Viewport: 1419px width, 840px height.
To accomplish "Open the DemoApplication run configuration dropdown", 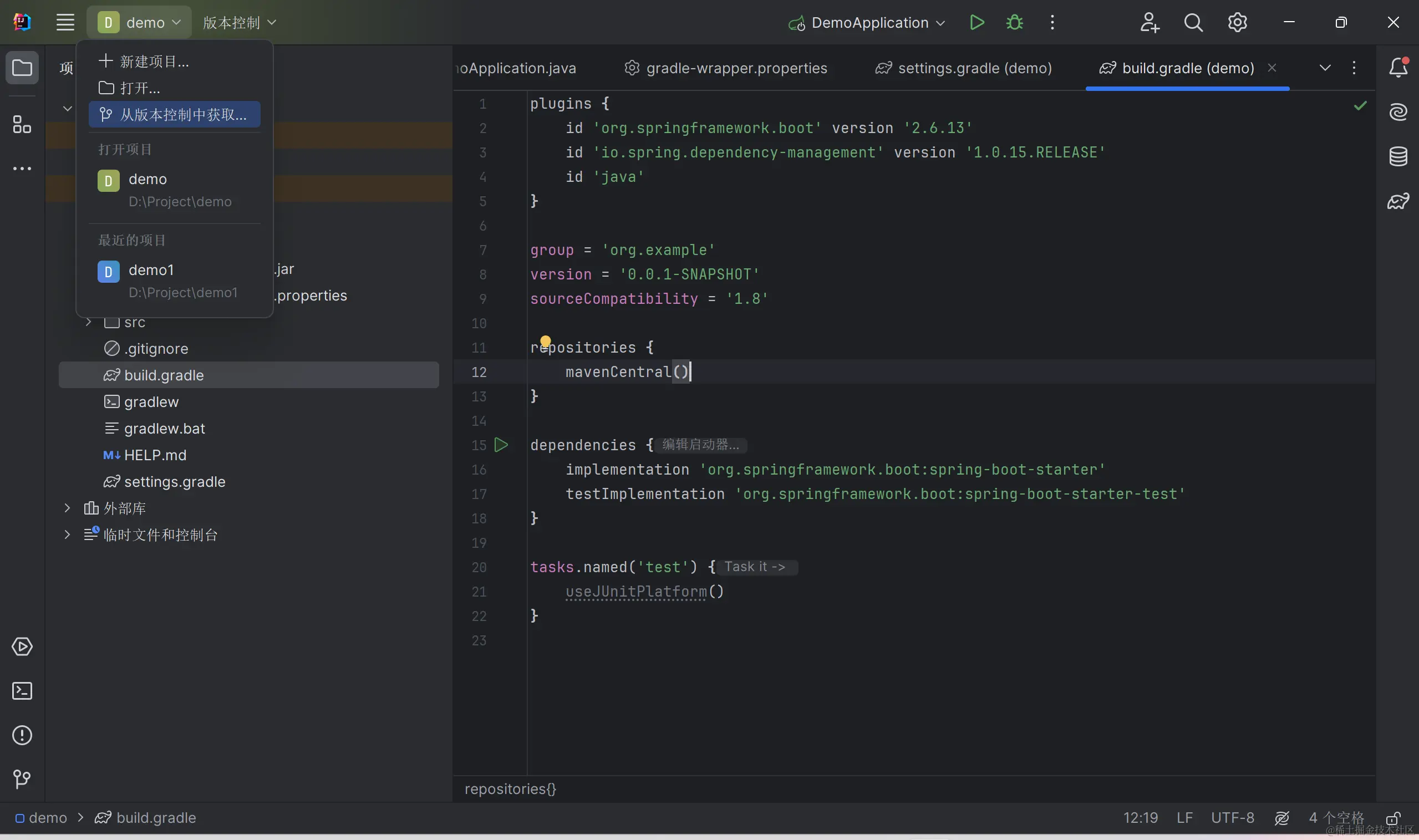I will click(940, 22).
